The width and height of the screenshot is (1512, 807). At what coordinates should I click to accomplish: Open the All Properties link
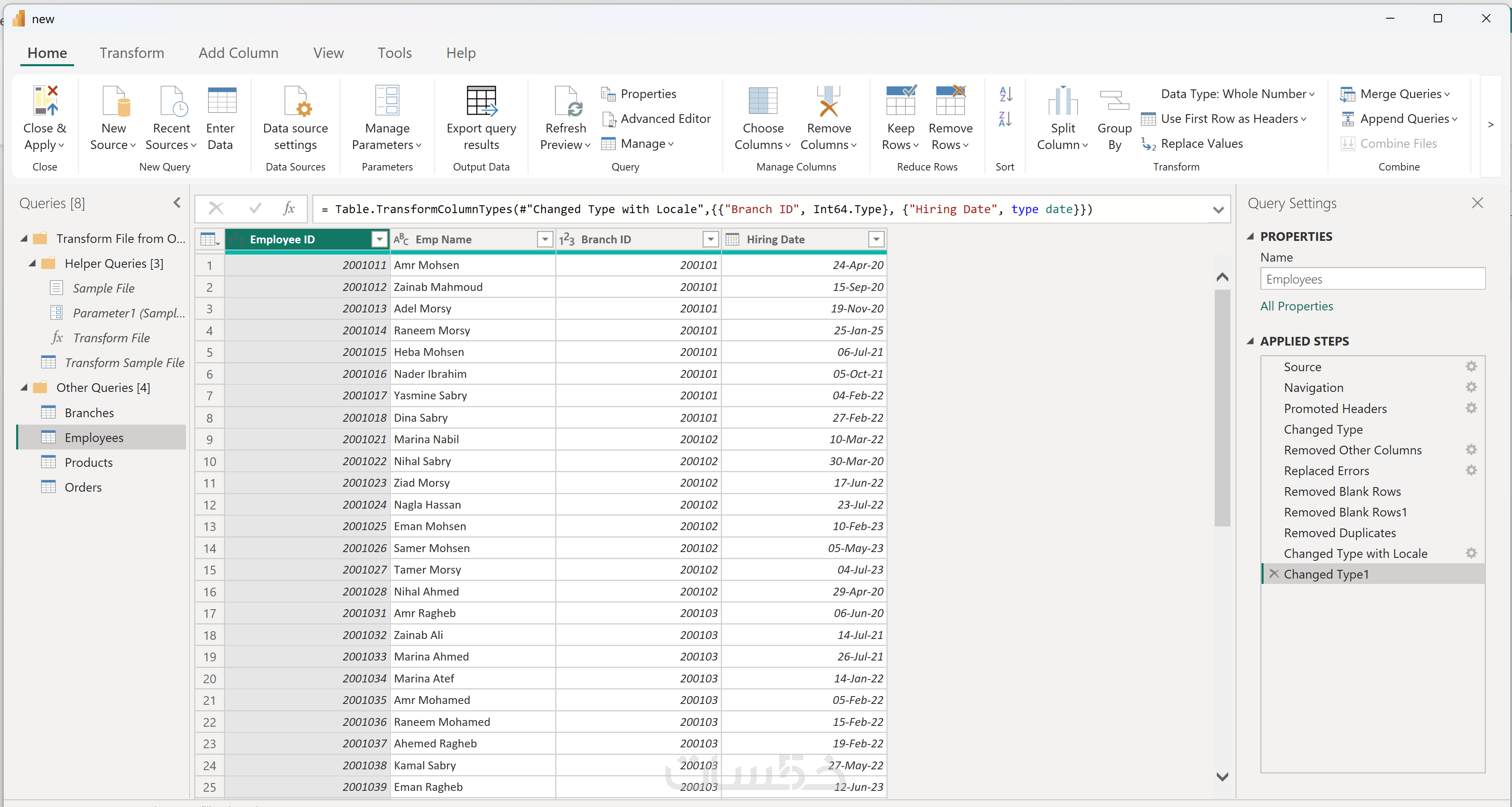(x=1296, y=306)
